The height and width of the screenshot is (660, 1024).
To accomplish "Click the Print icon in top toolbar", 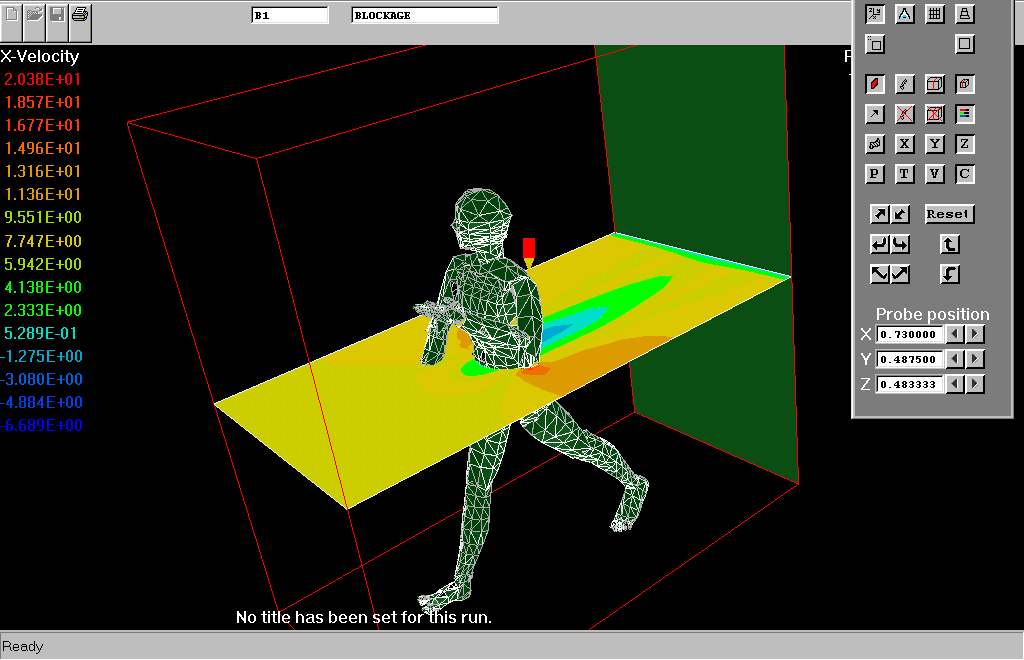I will pyautogui.click(x=80, y=14).
